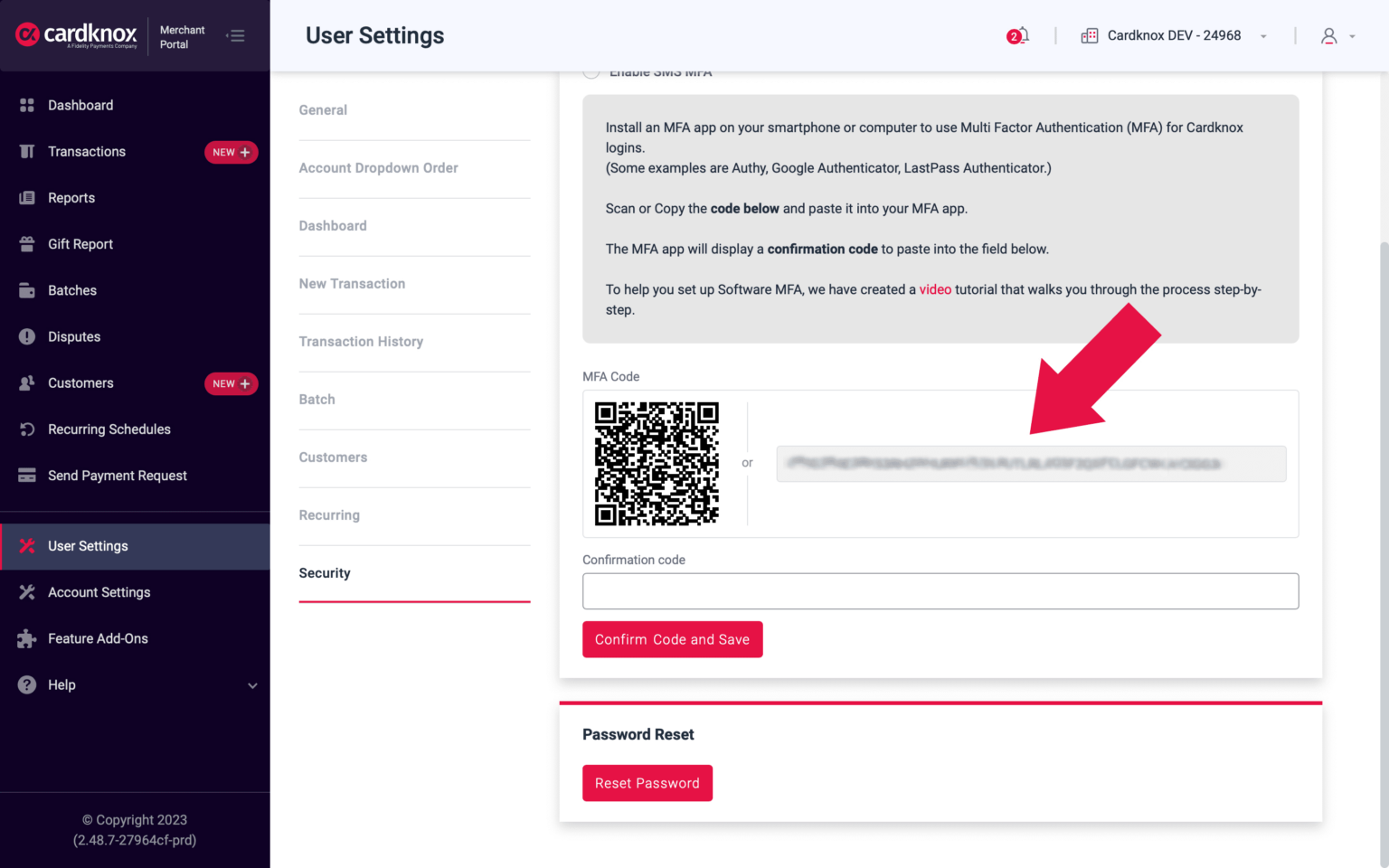Open the Transaction History settings tab
This screenshot has height=868, width=1389.
tap(361, 342)
